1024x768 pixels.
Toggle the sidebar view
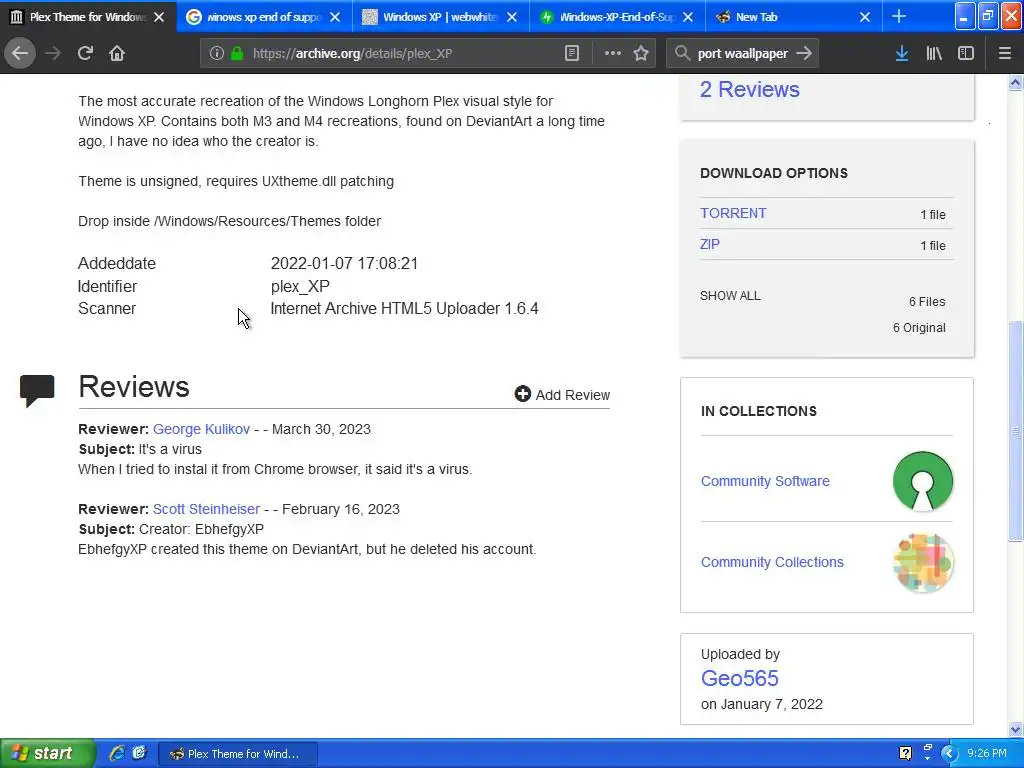tap(966, 54)
